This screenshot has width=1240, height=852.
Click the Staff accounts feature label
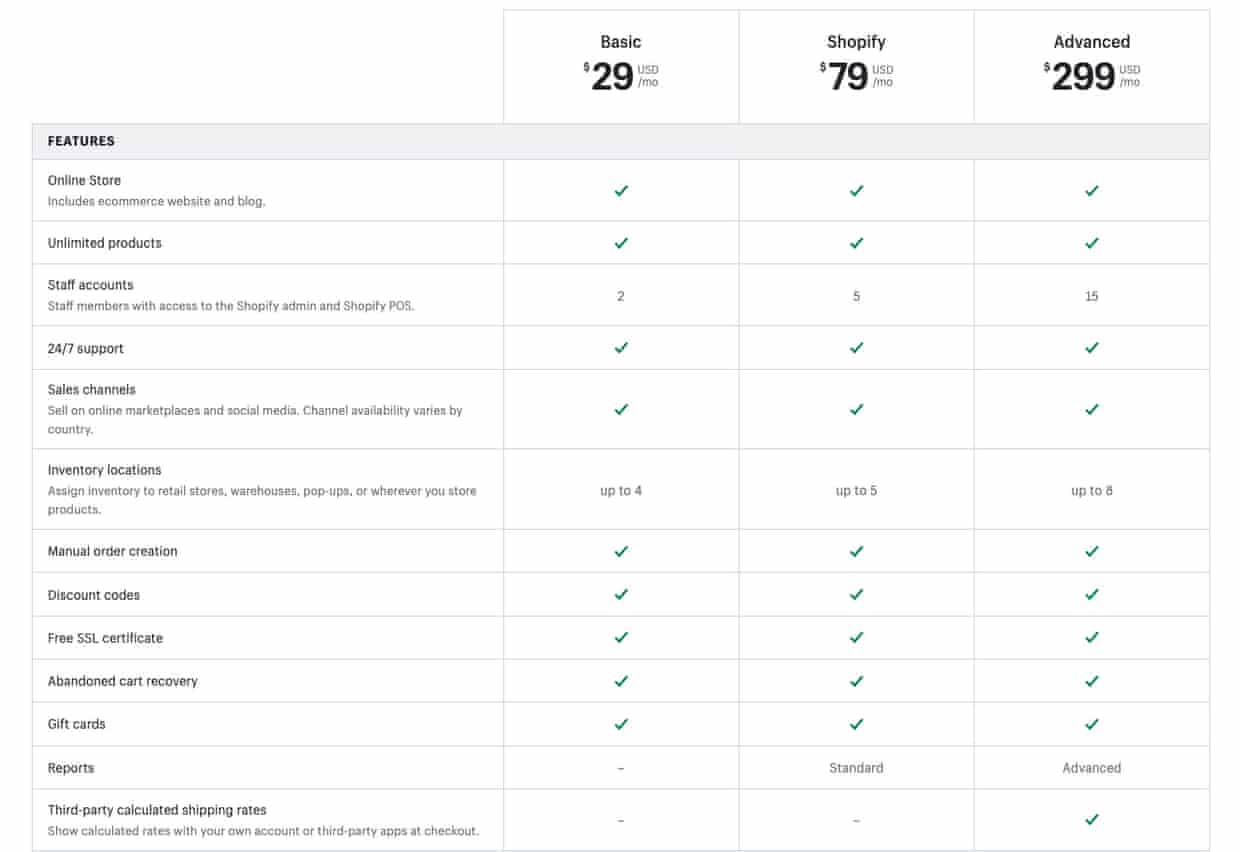click(x=90, y=285)
